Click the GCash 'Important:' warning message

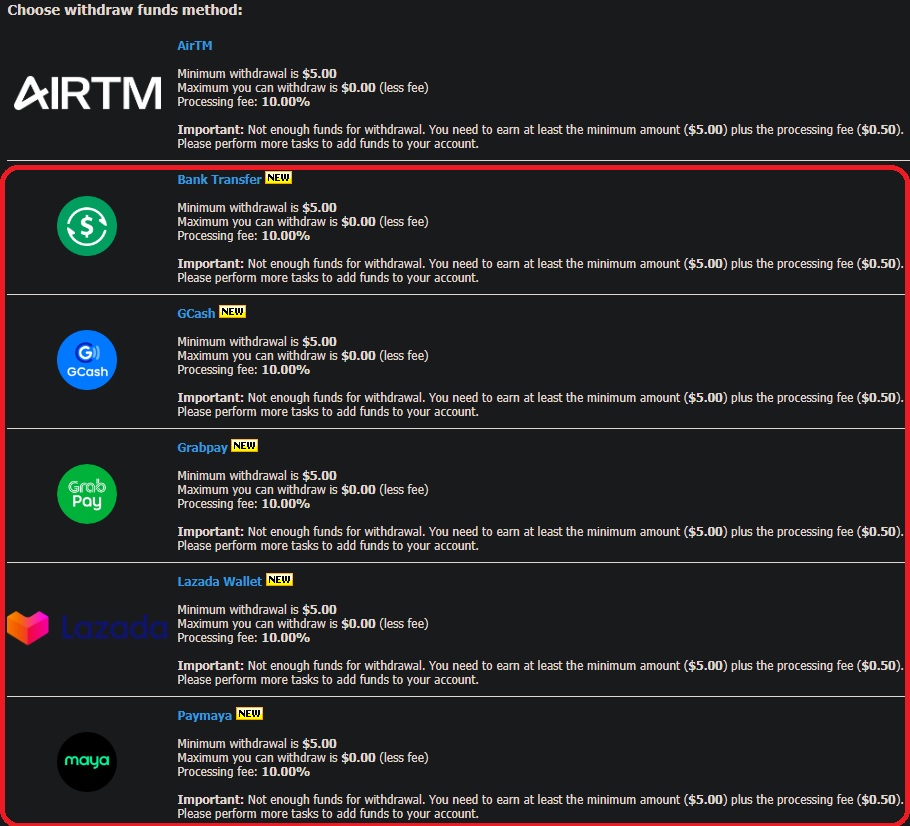[x=540, y=405]
